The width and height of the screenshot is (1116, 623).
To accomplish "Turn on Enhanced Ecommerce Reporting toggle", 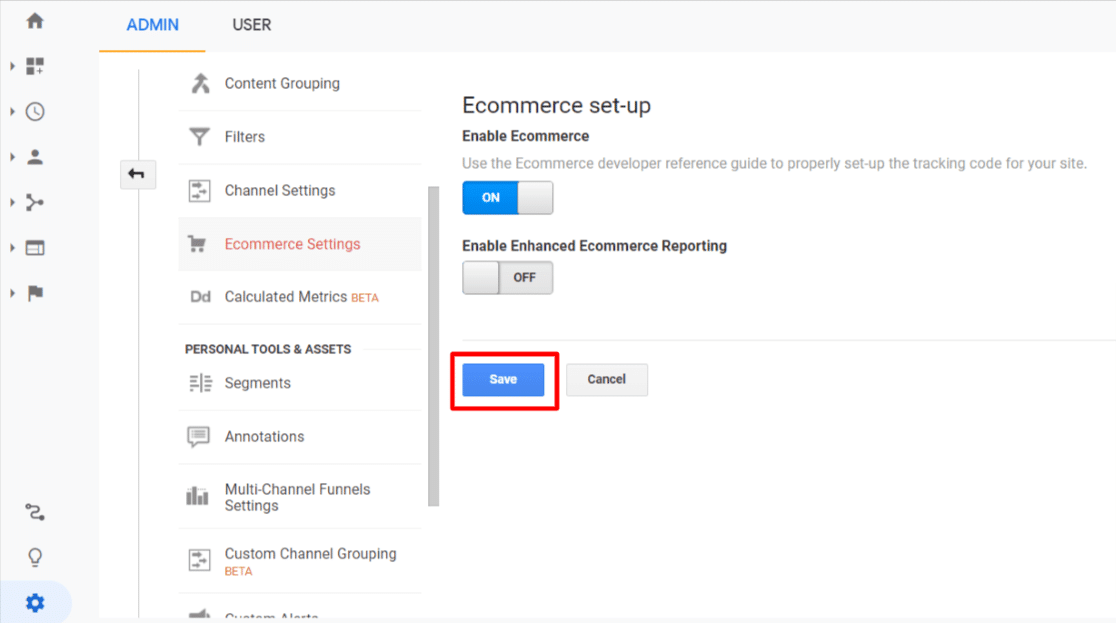I will tap(507, 278).
